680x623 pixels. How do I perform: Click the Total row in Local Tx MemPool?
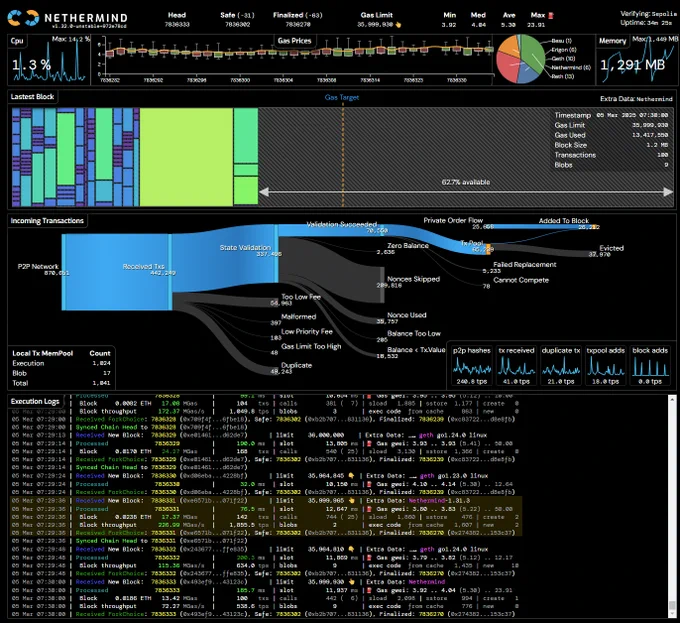pyautogui.click(x=61, y=383)
